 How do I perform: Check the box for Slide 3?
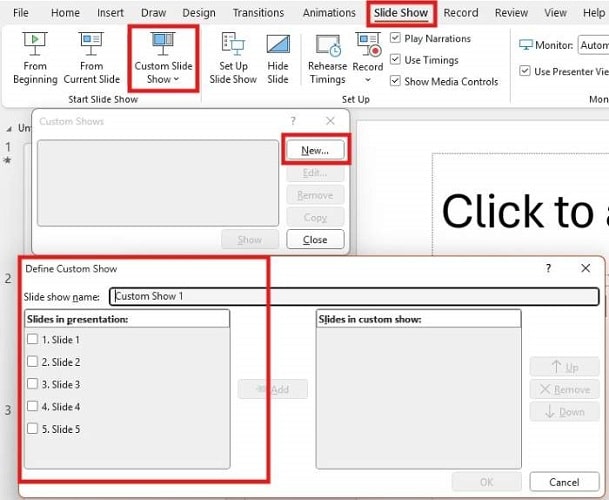click(33, 385)
